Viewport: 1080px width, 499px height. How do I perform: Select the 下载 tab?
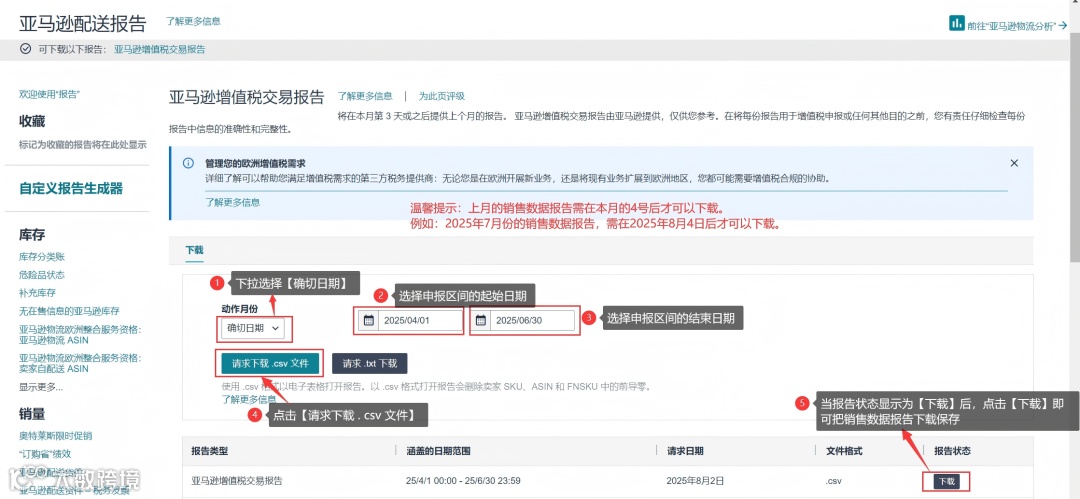(x=194, y=250)
